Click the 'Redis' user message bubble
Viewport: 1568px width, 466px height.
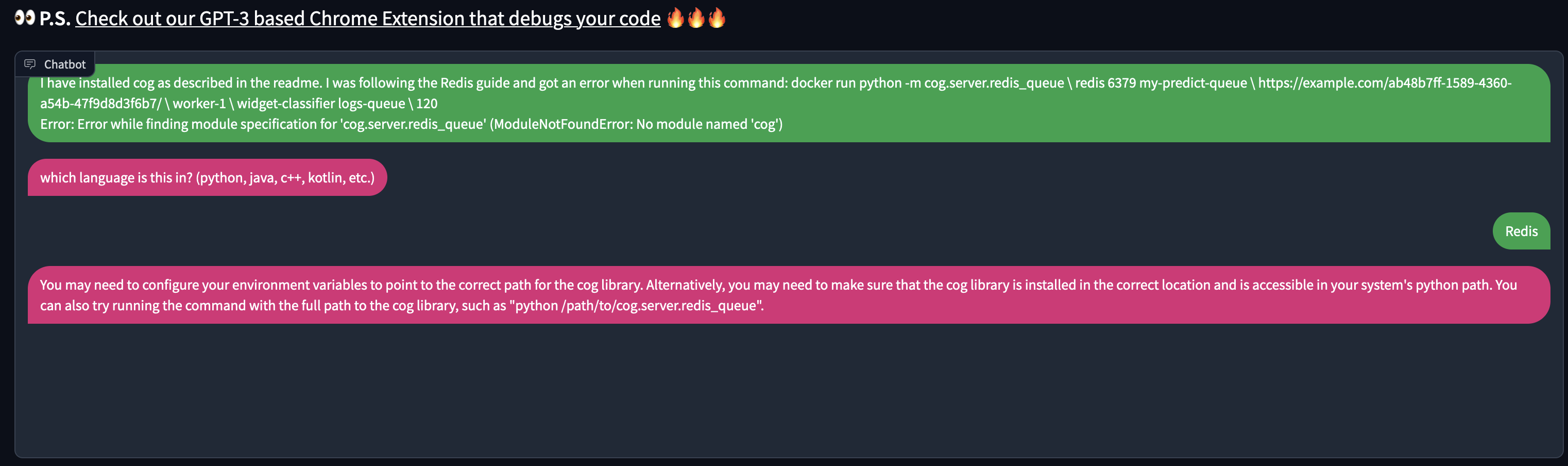(x=1521, y=231)
